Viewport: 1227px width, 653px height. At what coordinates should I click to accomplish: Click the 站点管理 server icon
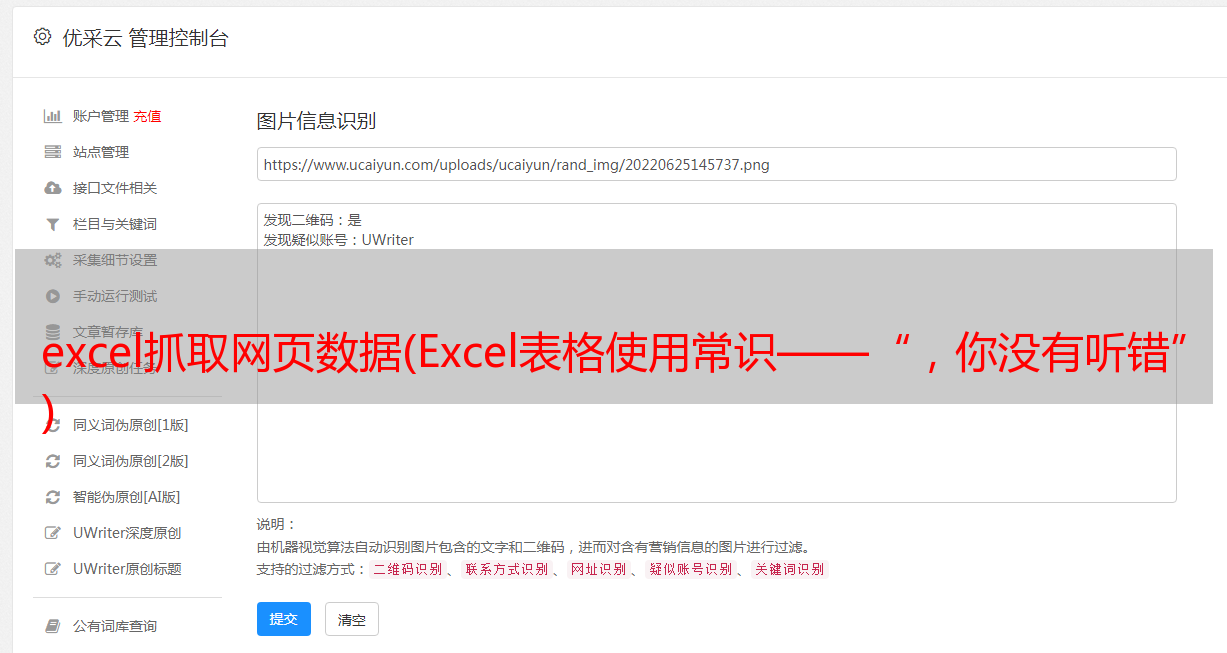[53, 152]
